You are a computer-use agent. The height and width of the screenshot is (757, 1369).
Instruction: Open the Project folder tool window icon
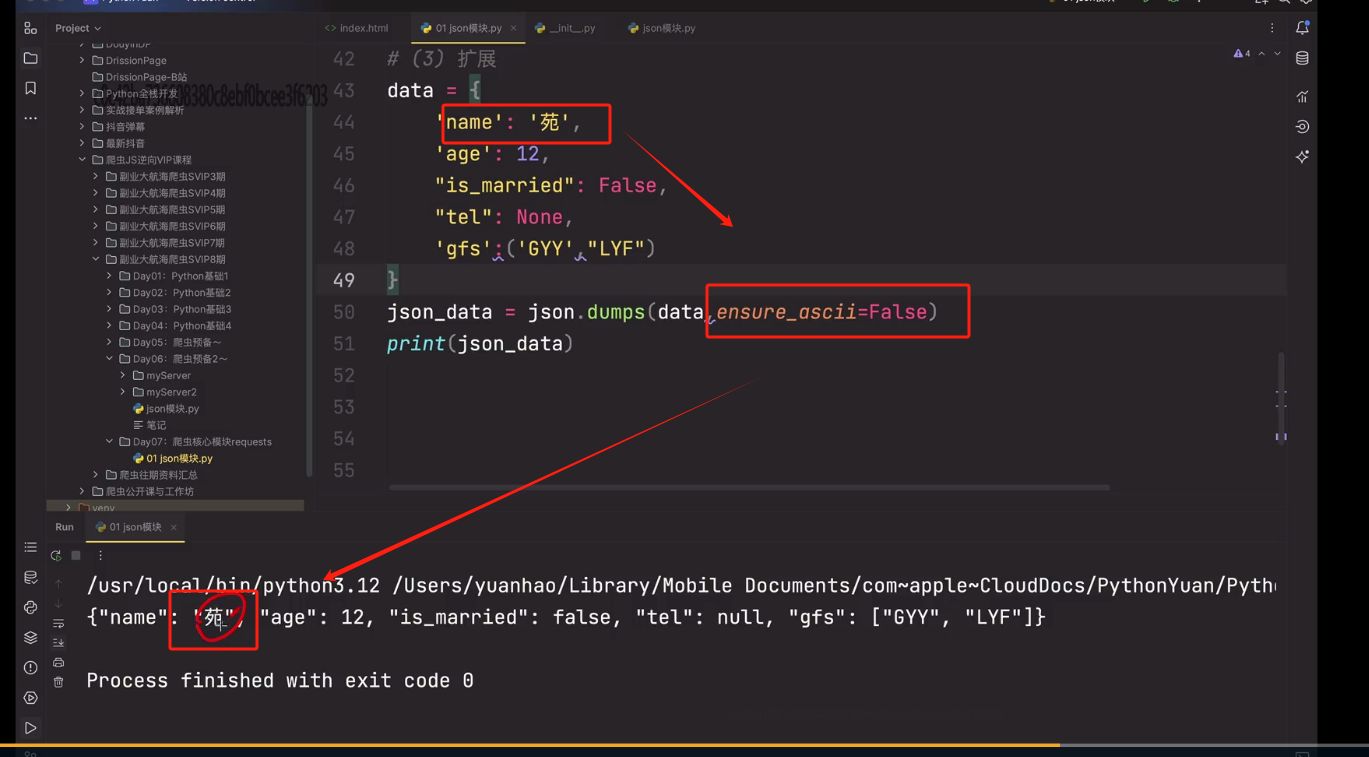[x=30, y=58]
